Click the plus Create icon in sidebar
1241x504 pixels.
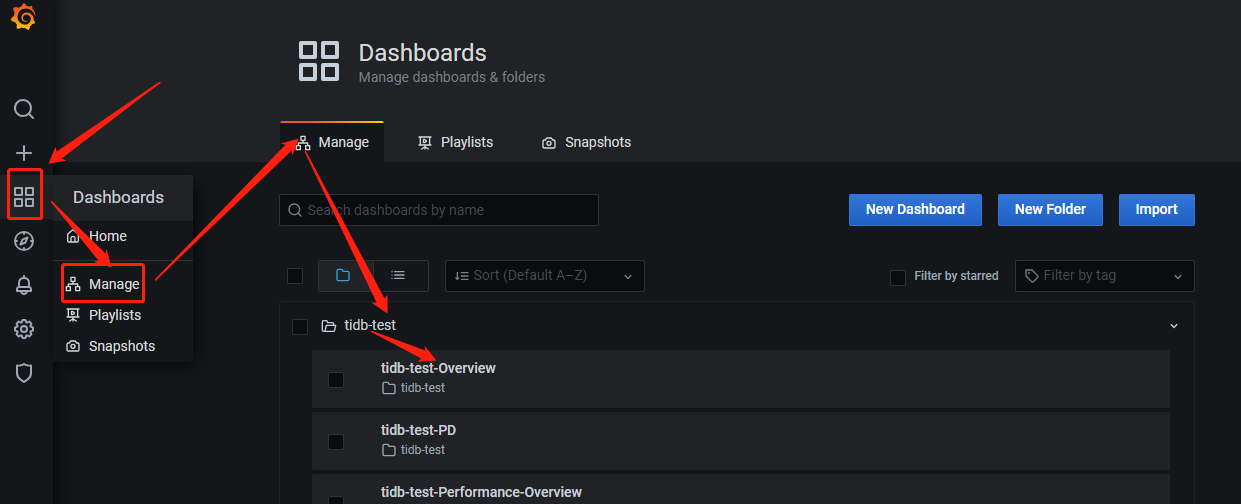pyautogui.click(x=24, y=153)
